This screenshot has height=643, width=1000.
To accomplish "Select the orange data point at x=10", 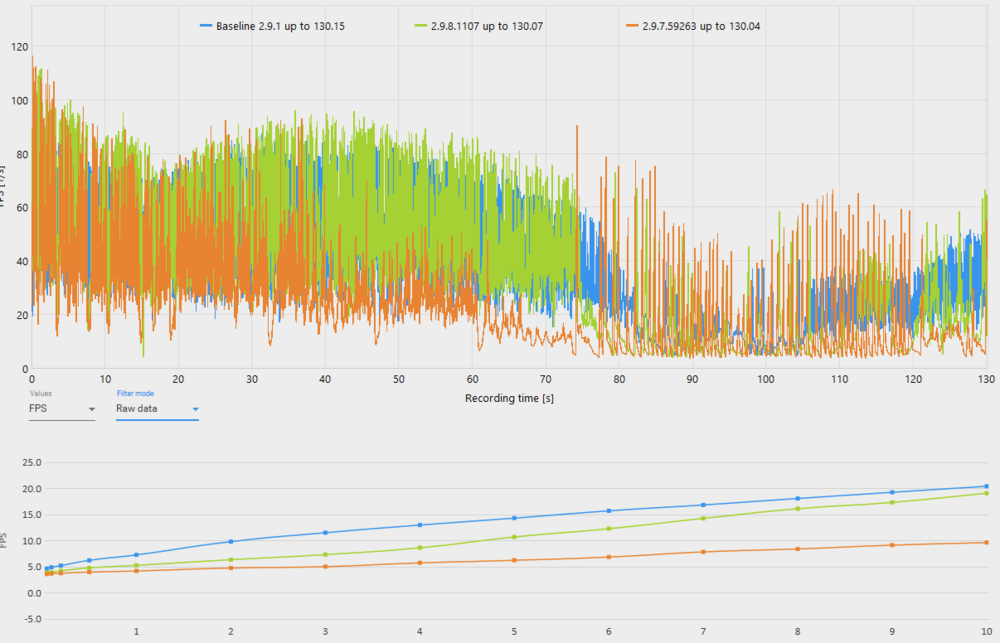I will [x=987, y=542].
